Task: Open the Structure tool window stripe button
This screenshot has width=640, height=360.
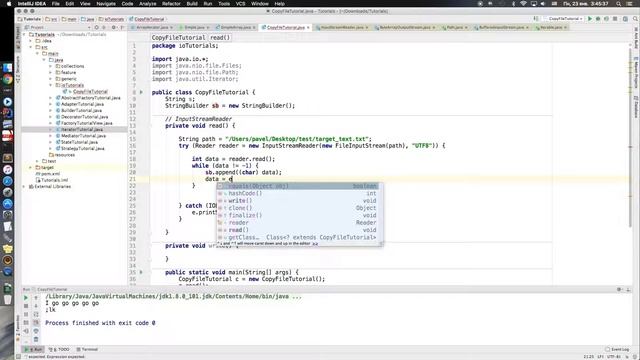Action: (18, 68)
